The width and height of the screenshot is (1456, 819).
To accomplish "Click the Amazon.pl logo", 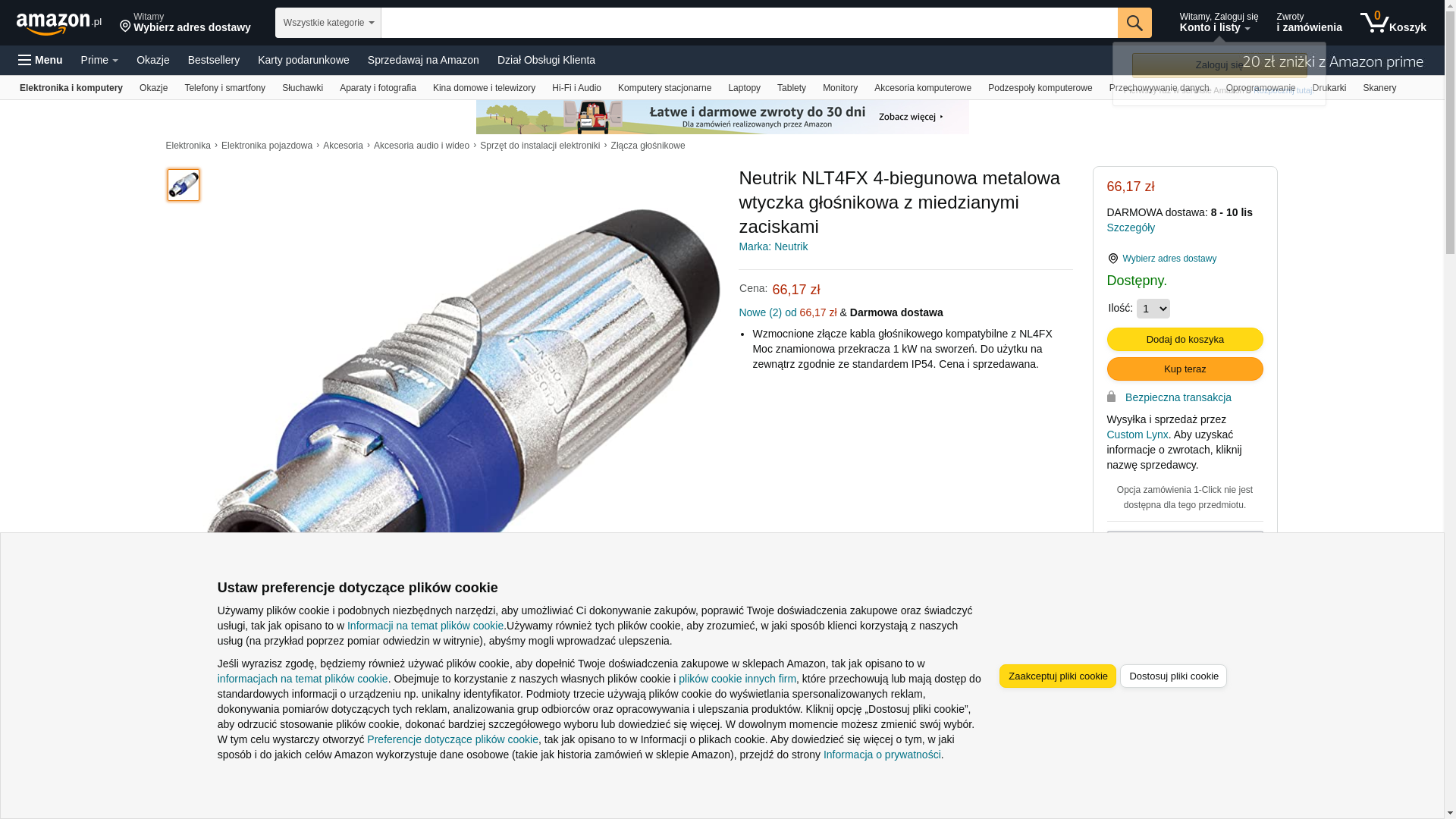I will pyautogui.click(x=59, y=24).
